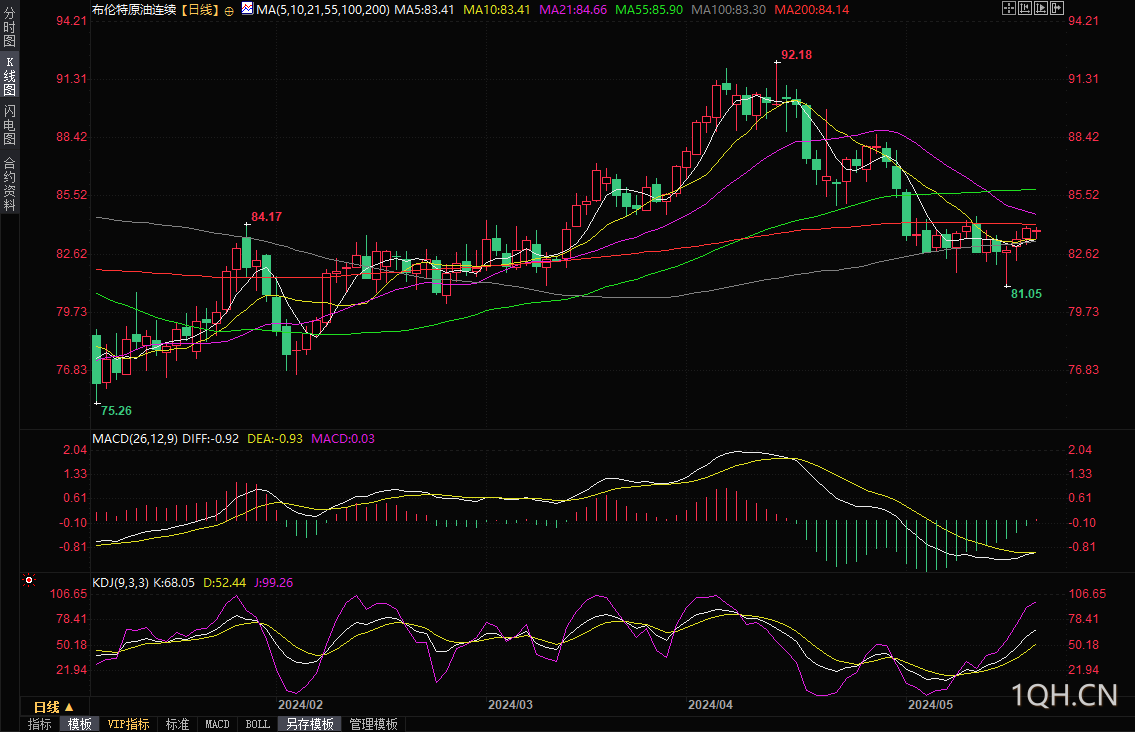Apply the MACD template

point(217,724)
